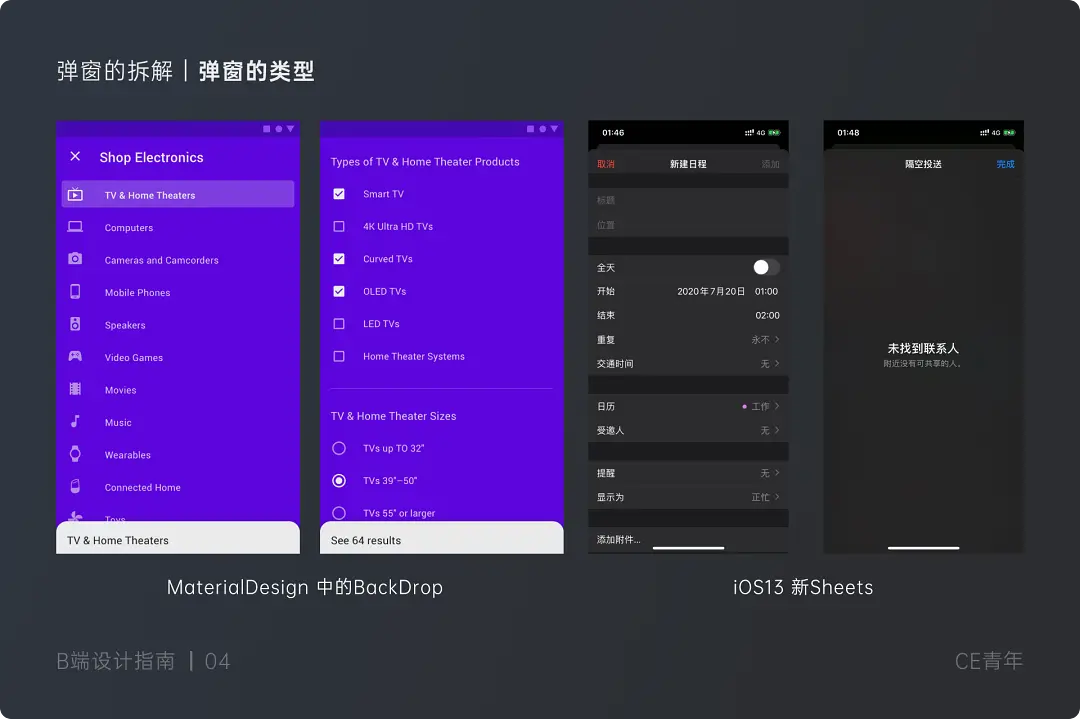This screenshot has width=1080, height=719.
Task: Check the 4K Ultra HD TVs checkbox
Action: [x=339, y=226]
